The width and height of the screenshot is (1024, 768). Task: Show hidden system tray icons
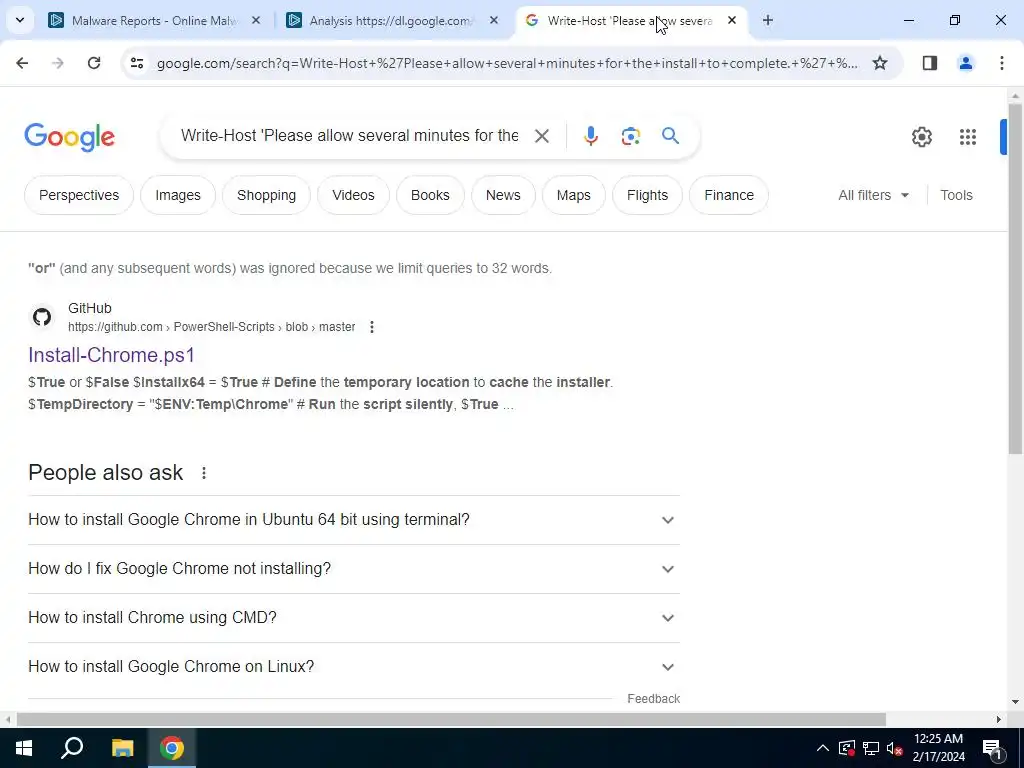(823, 748)
